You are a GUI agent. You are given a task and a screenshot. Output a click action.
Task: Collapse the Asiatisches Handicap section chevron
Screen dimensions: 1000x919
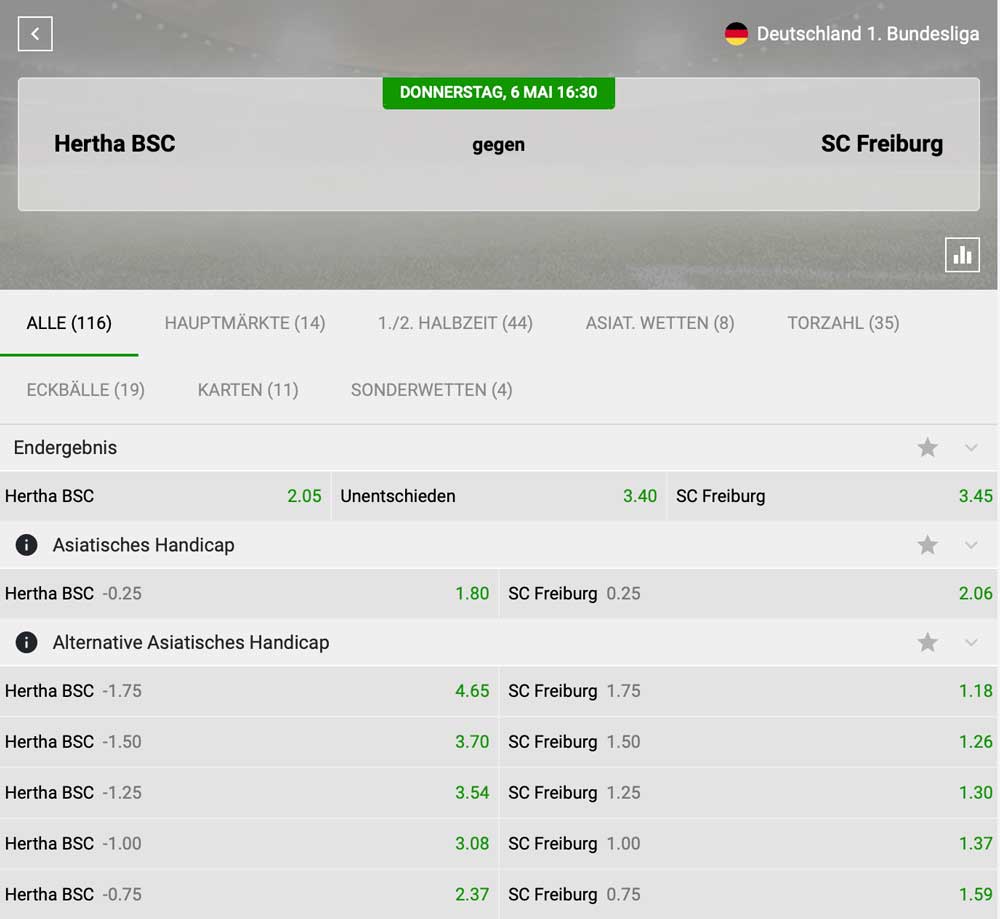click(x=971, y=545)
